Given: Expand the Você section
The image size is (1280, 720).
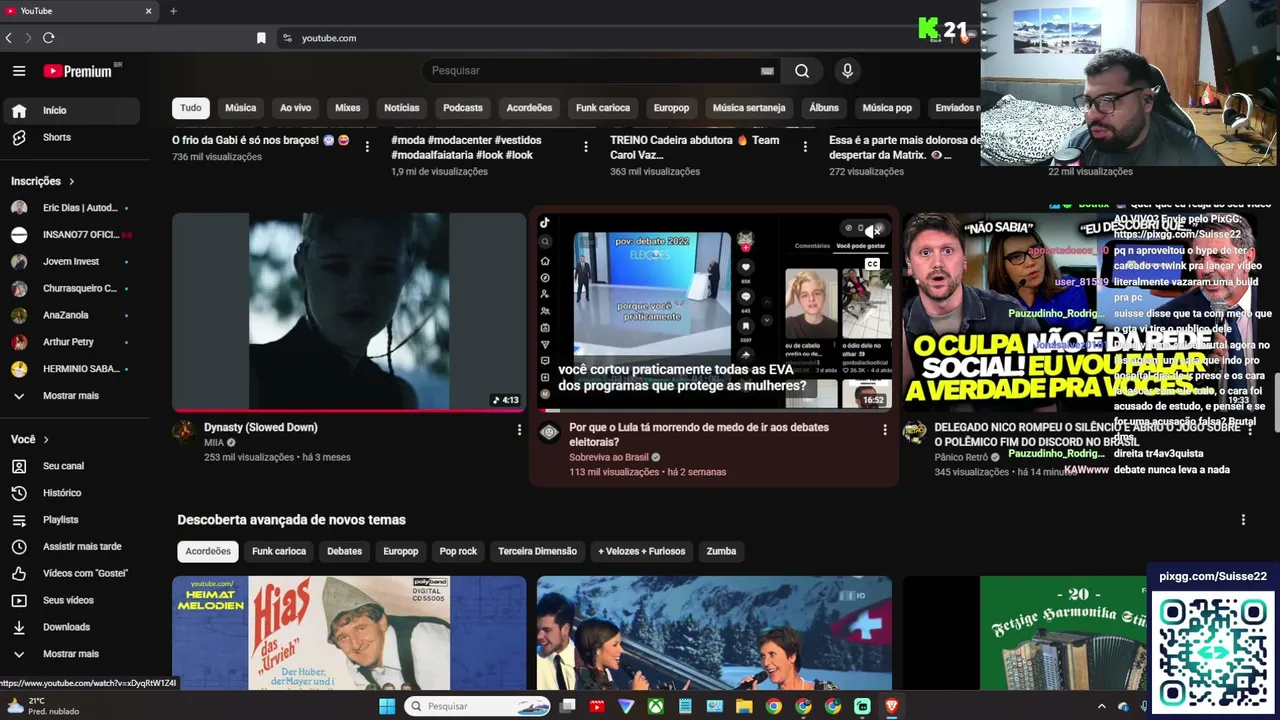Looking at the screenshot, I should click(30, 439).
